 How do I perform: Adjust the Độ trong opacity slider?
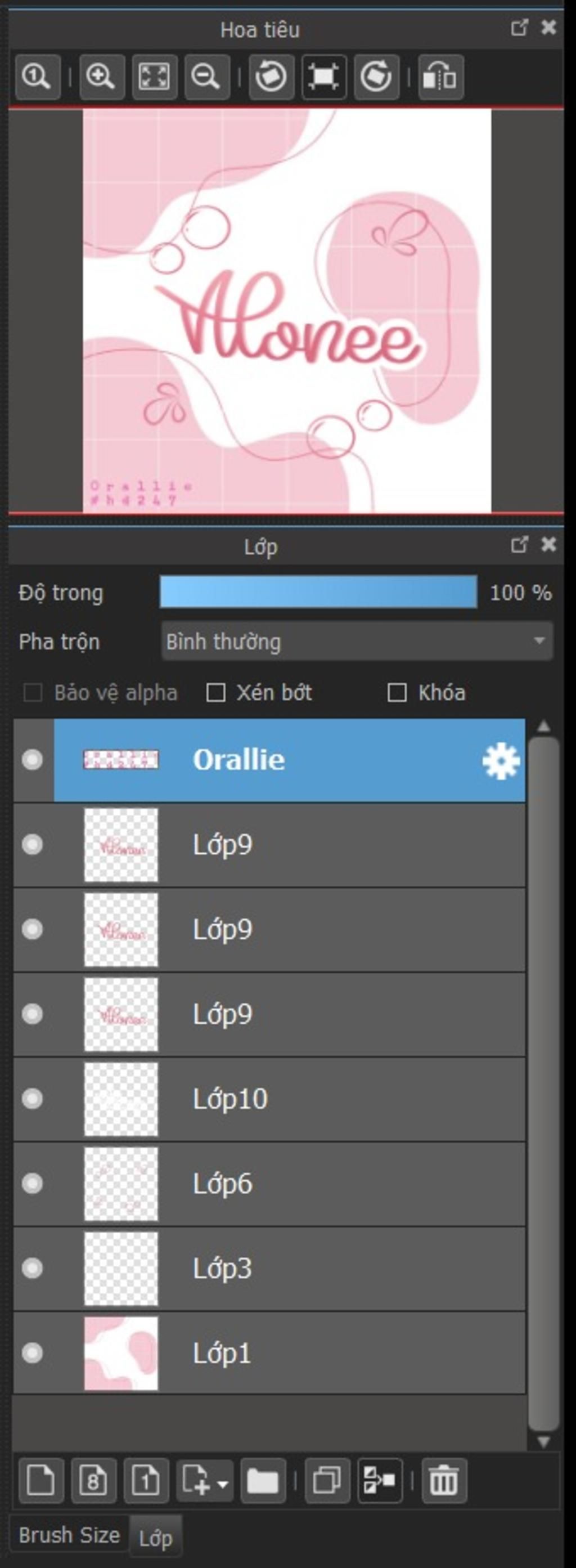[318, 592]
